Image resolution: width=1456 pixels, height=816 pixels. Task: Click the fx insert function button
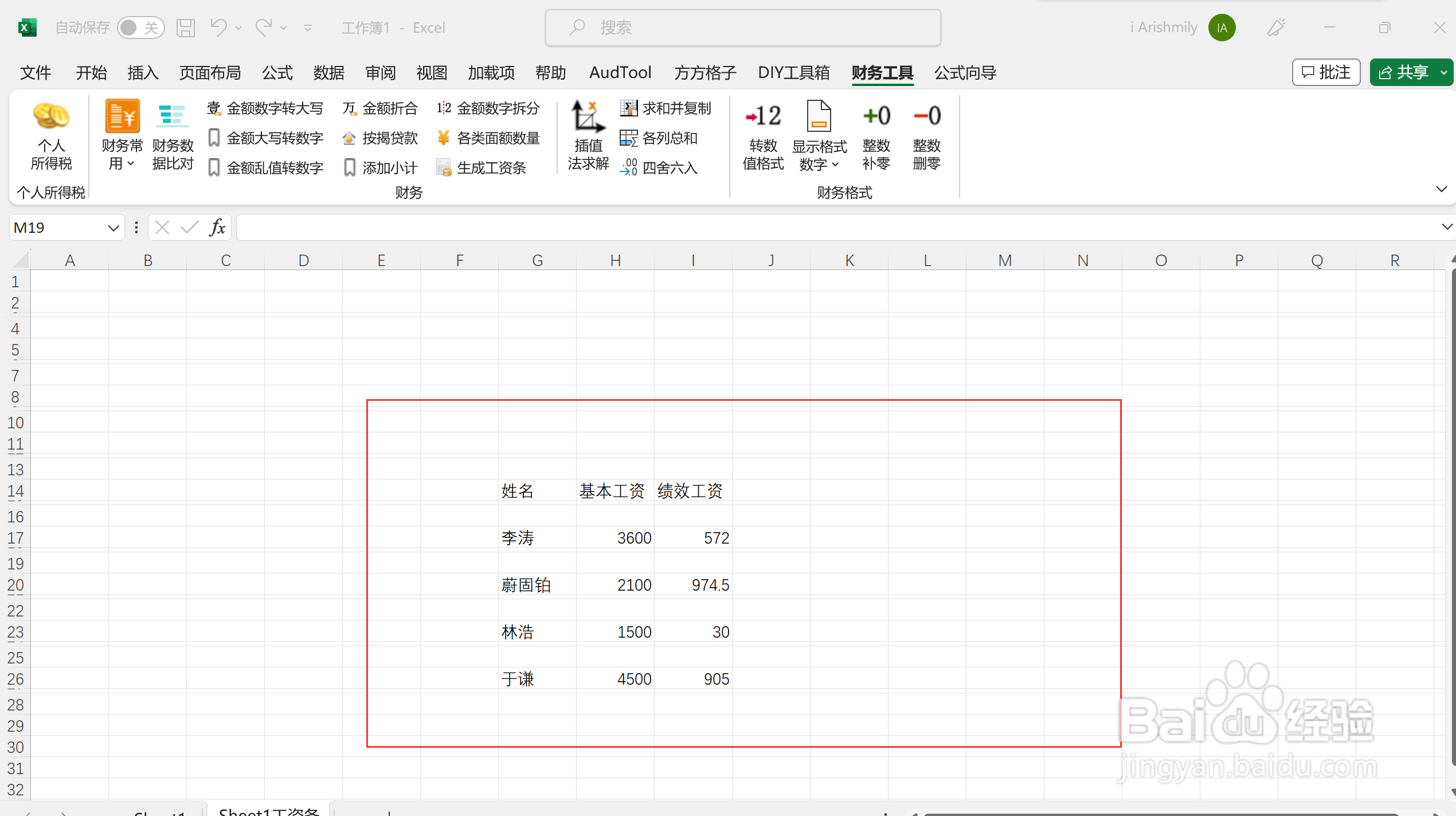pos(217,228)
